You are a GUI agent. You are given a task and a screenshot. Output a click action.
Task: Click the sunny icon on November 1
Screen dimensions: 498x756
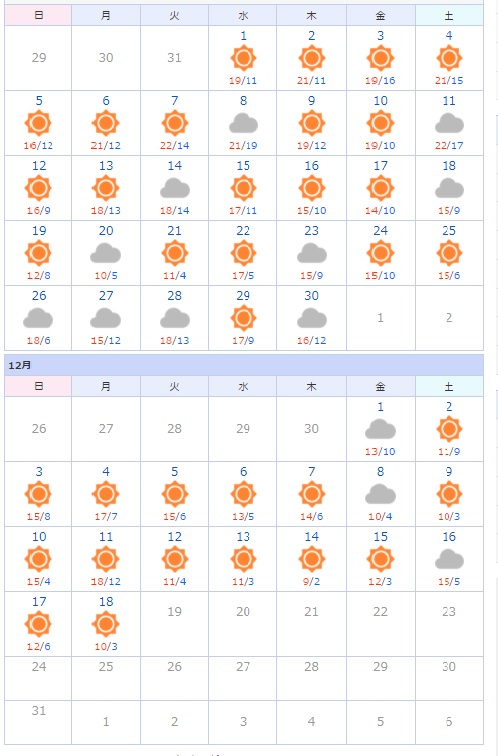tap(243, 58)
